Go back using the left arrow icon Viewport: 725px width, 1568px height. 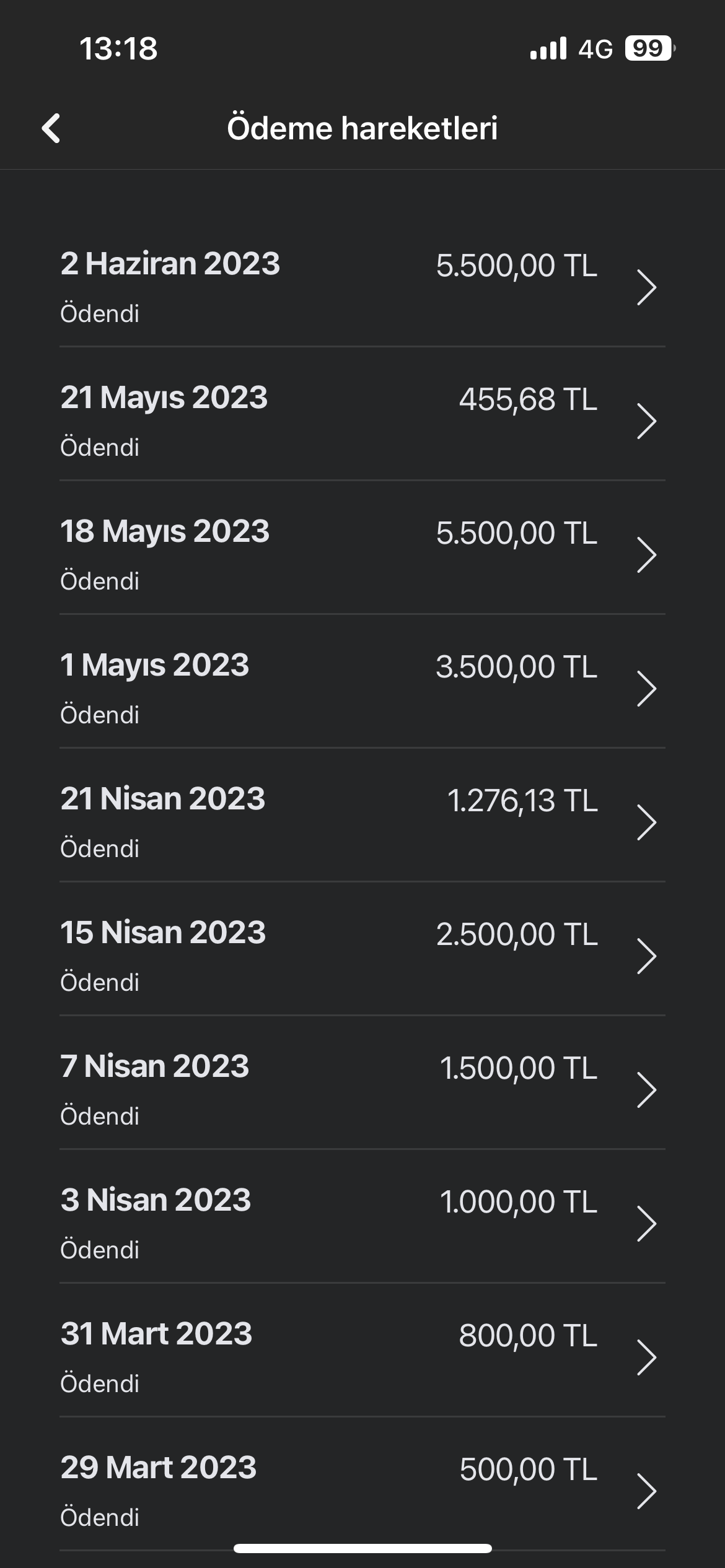point(51,128)
